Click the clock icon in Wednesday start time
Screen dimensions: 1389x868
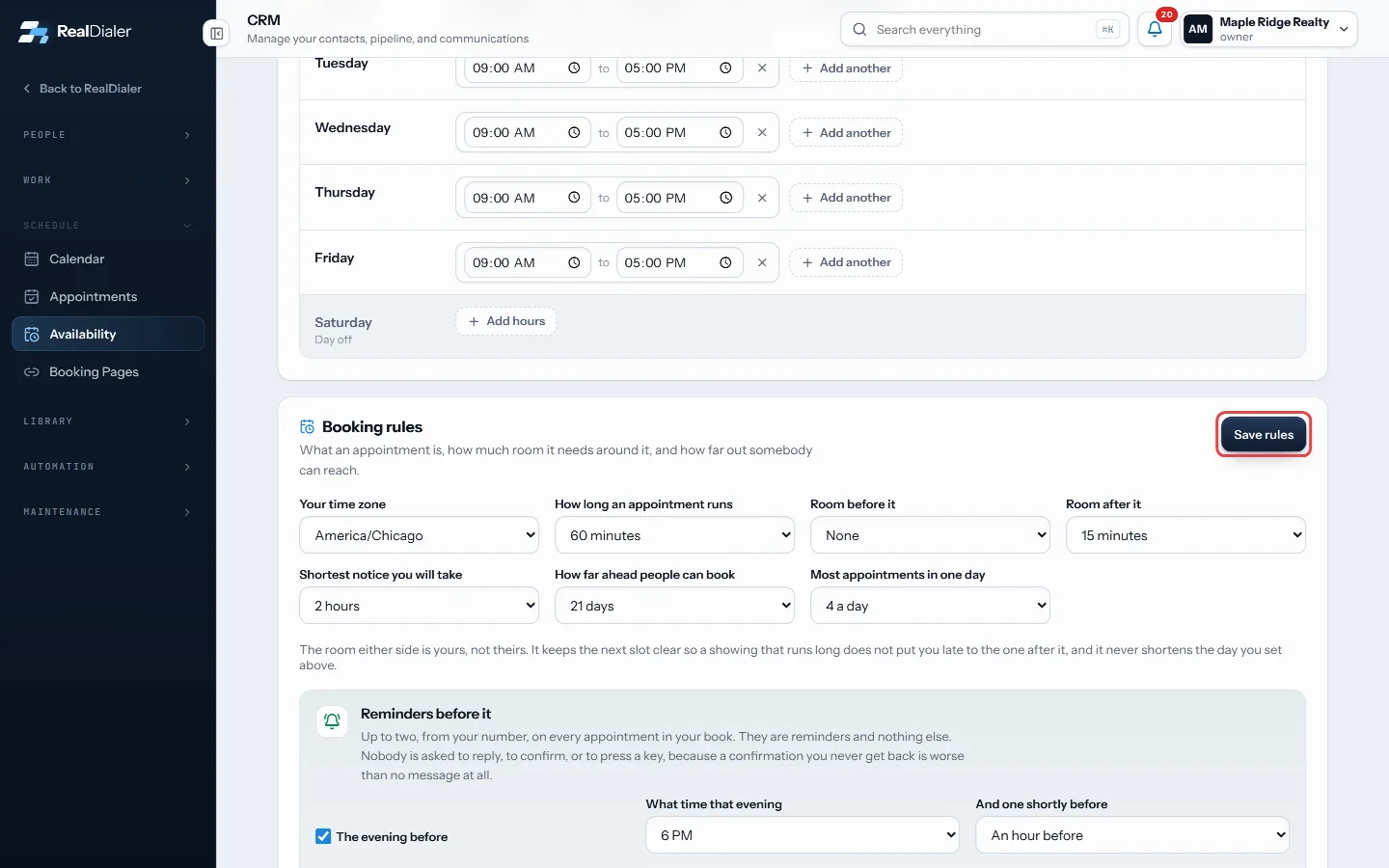click(574, 133)
